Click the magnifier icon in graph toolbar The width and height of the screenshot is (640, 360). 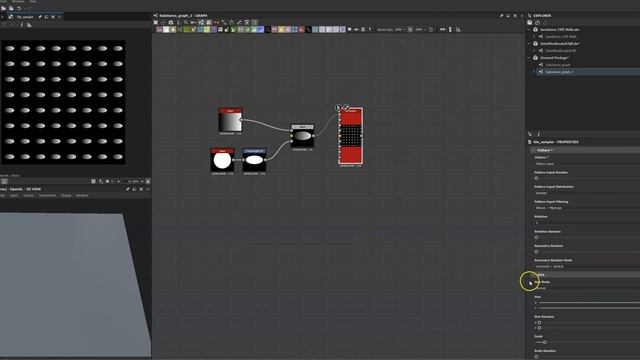[x=186, y=22]
